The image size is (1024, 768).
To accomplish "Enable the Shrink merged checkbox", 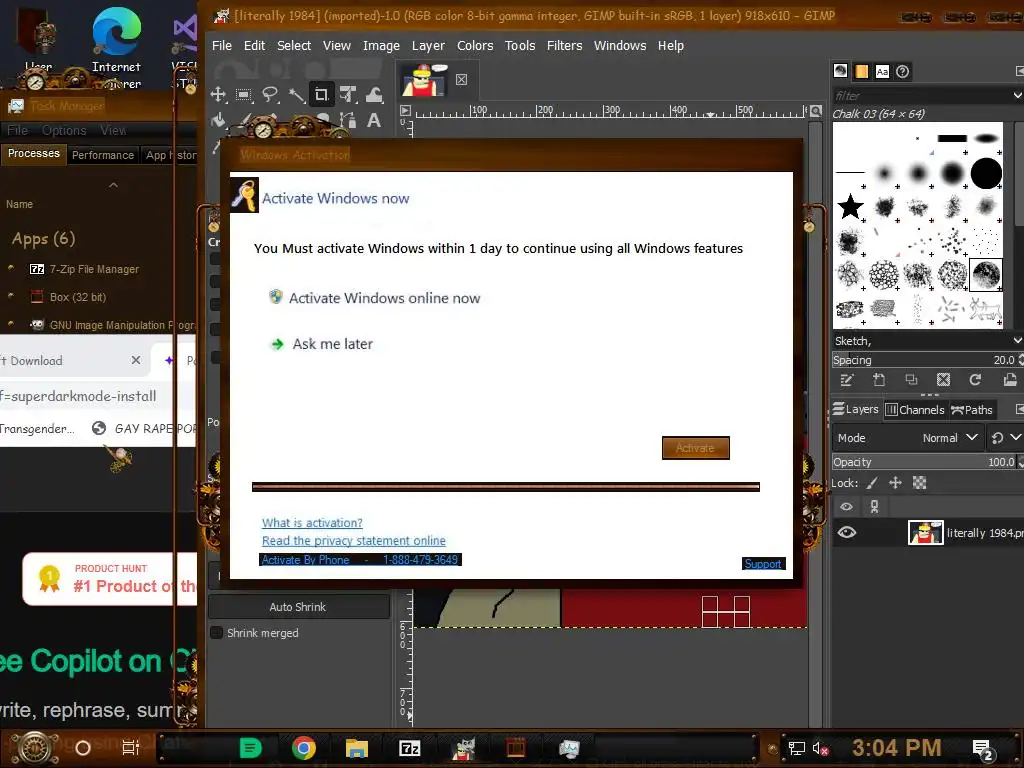I will click(x=216, y=633).
